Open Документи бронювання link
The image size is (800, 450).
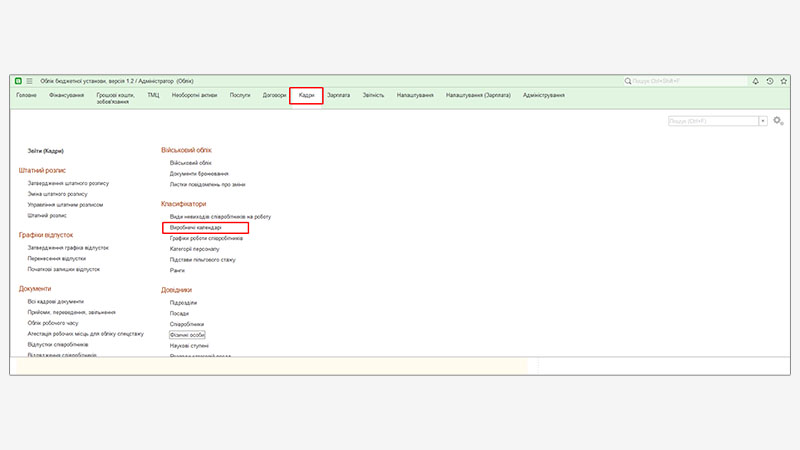[199, 173]
